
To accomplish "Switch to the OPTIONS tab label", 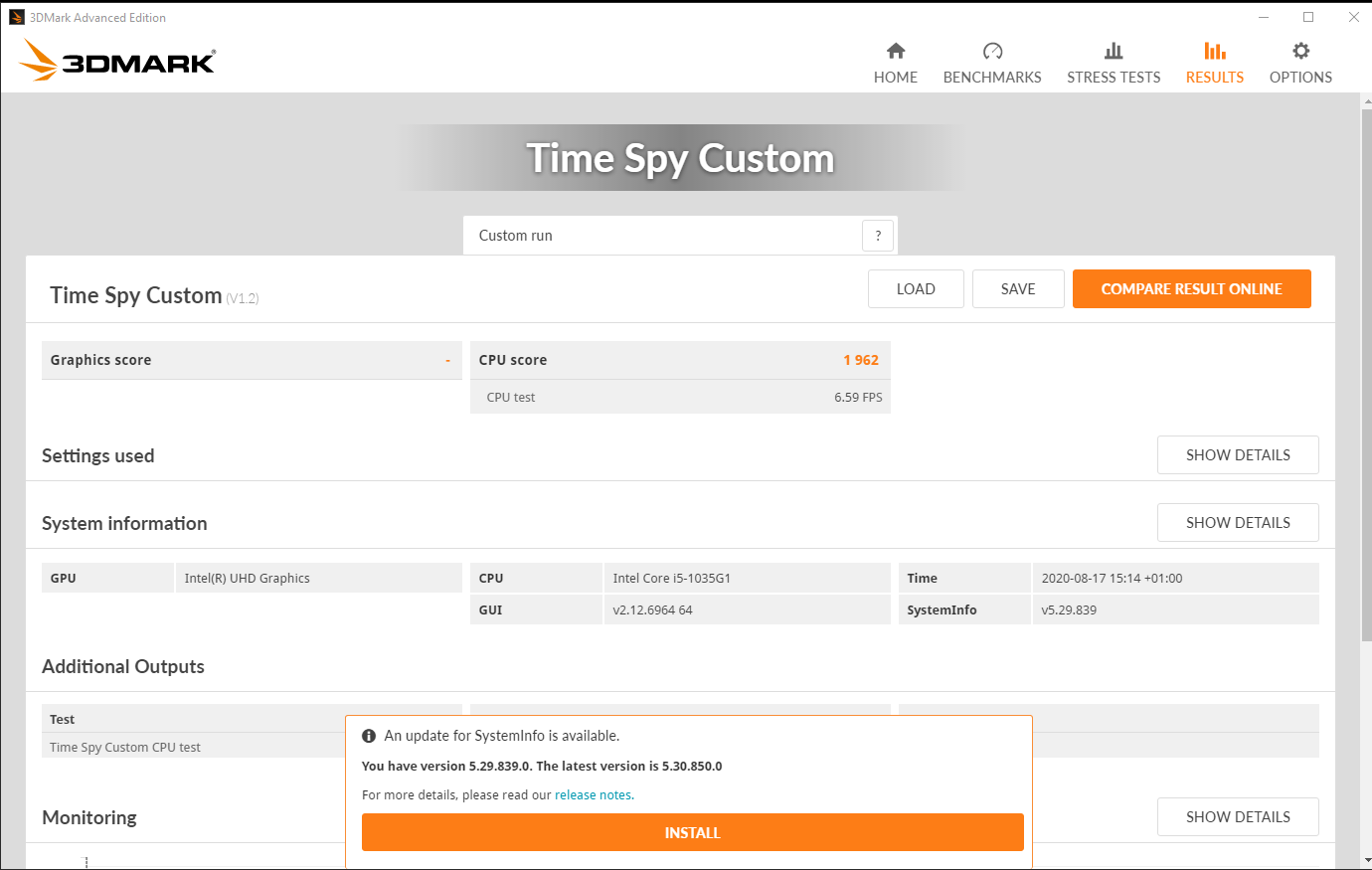I will (x=1300, y=77).
